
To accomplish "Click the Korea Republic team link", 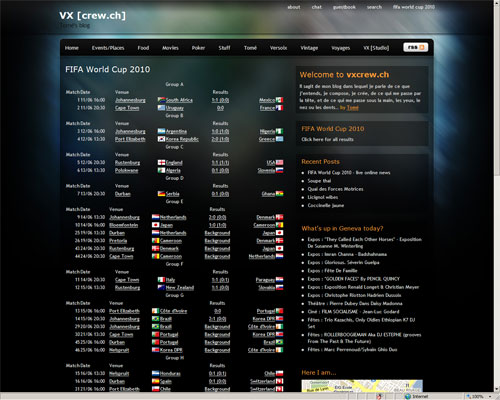I will click(182, 139).
